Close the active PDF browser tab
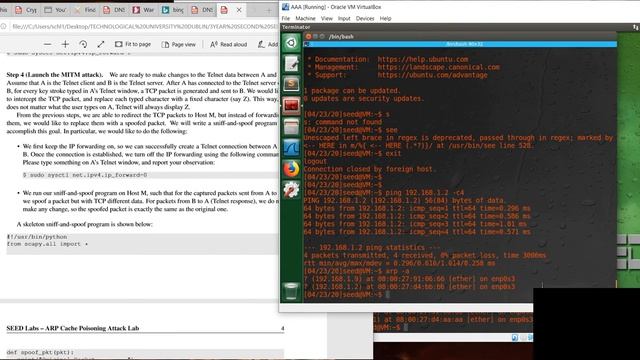The width and height of the screenshot is (640, 360). coord(239,10)
